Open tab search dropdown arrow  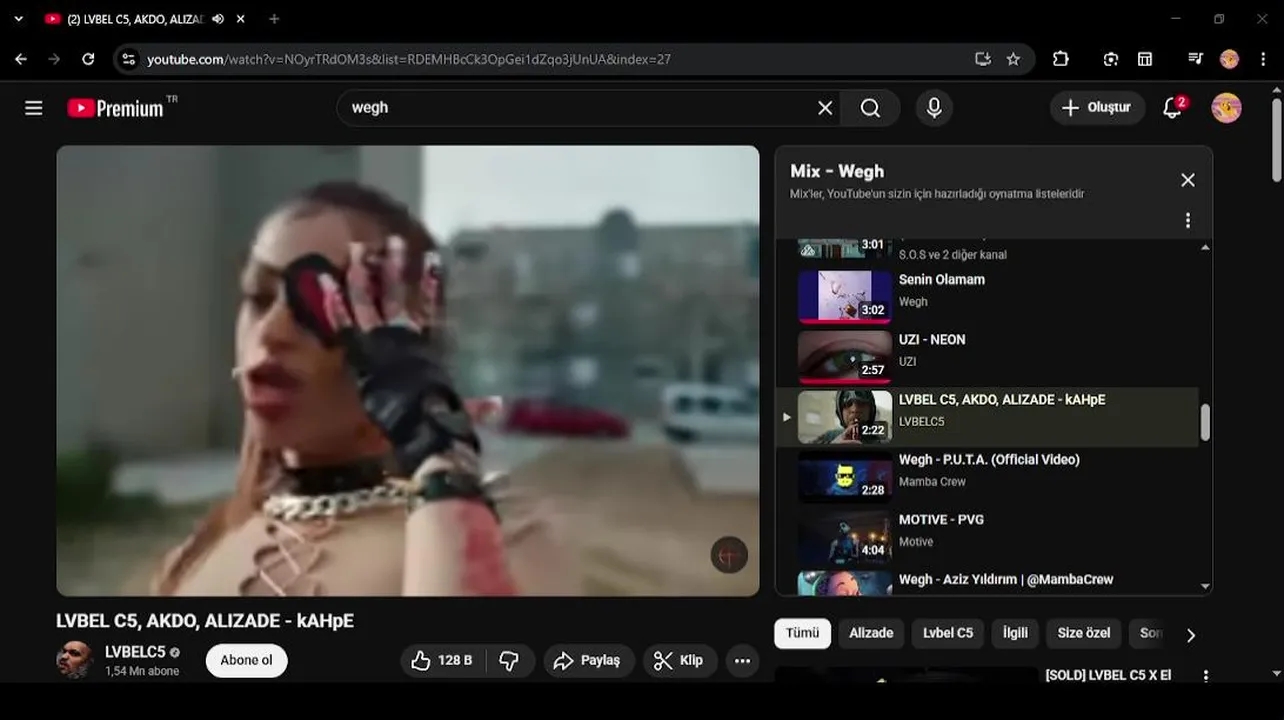(x=18, y=19)
